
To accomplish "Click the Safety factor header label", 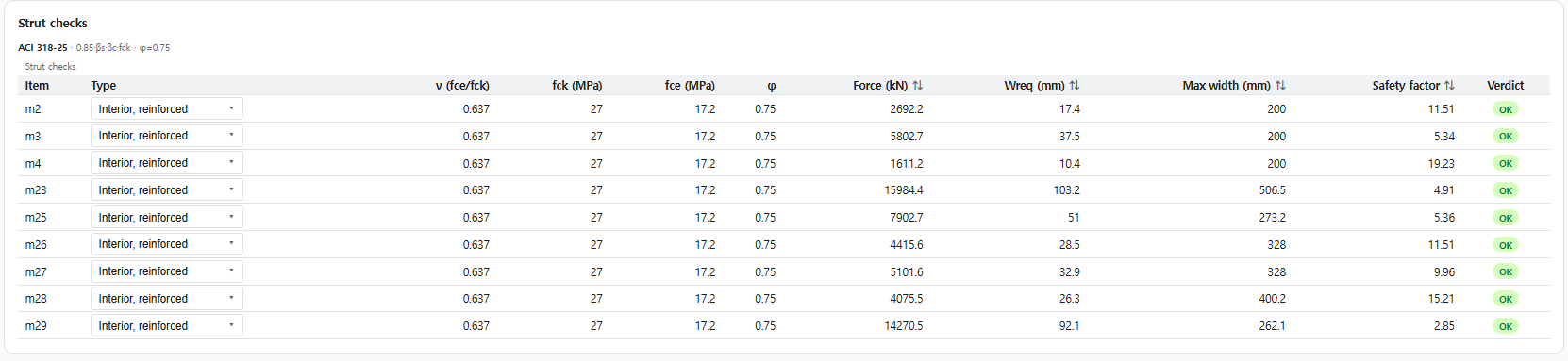I will 1406,86.
